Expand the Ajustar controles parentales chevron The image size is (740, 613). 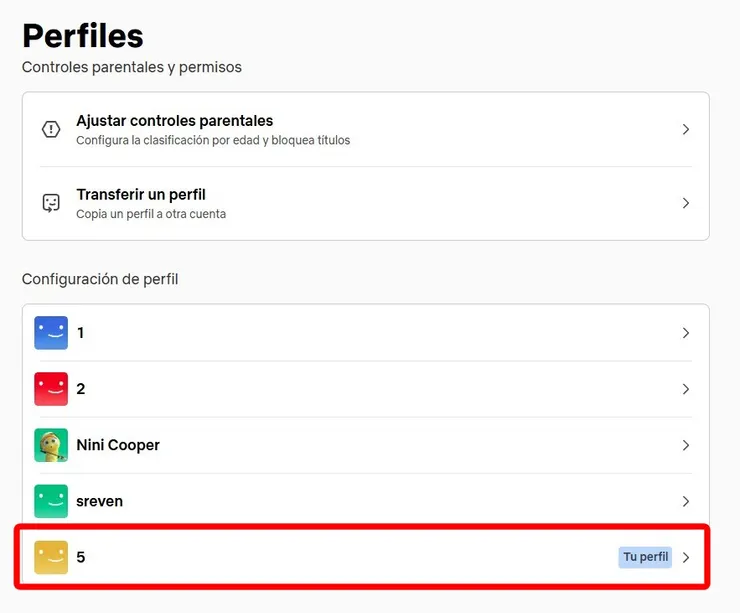(x=686, y=129)
